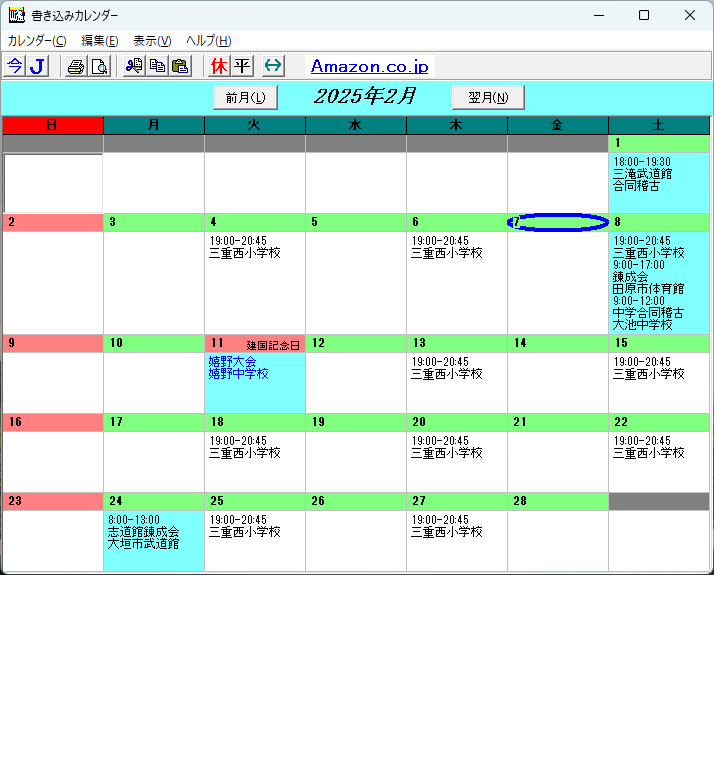Open the 編集 menu
Viewport: 714px width, 777px height.
coord(99,41)
